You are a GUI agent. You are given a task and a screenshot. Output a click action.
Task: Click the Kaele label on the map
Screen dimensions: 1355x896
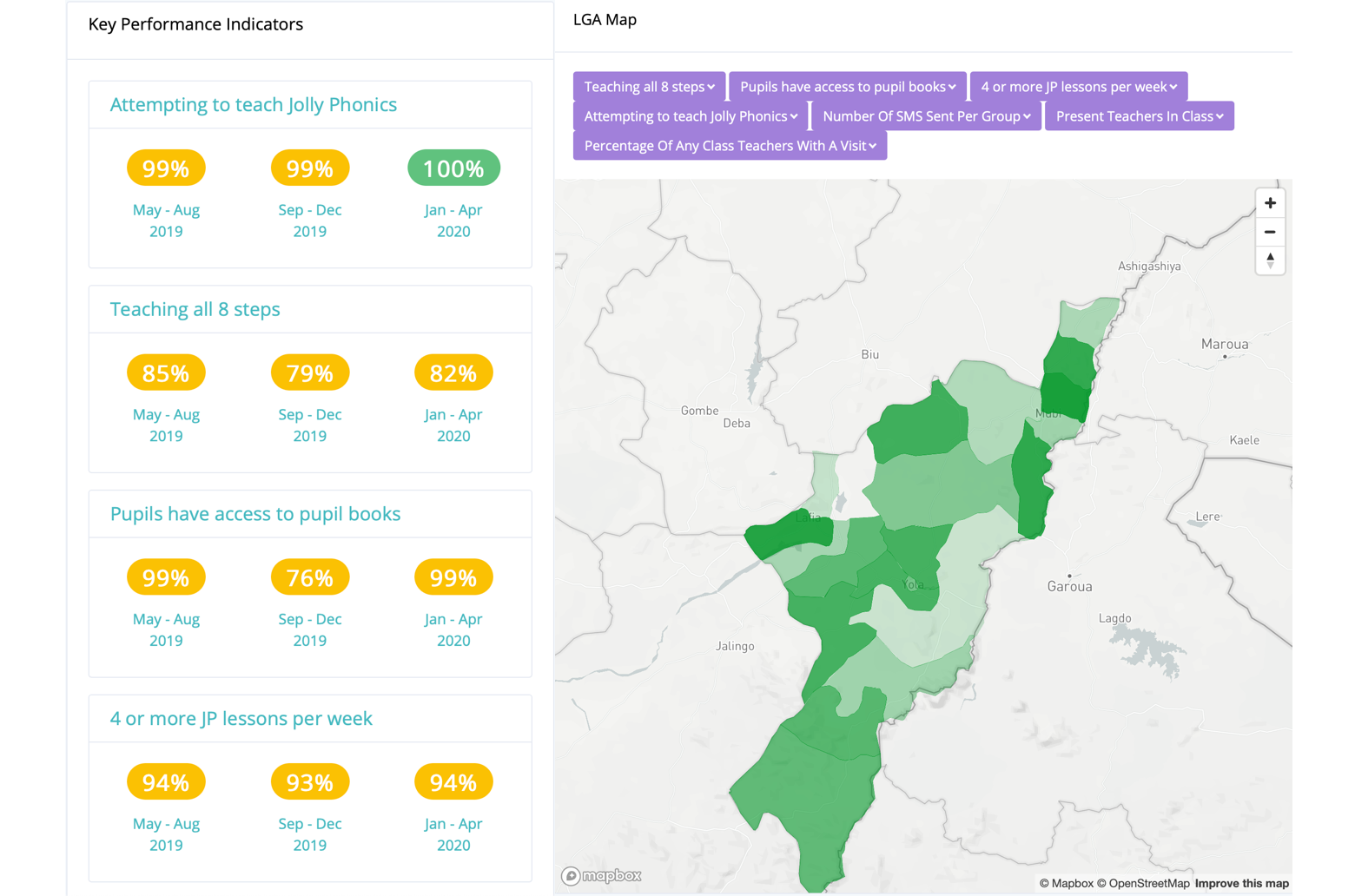[x=1244, y=440]
